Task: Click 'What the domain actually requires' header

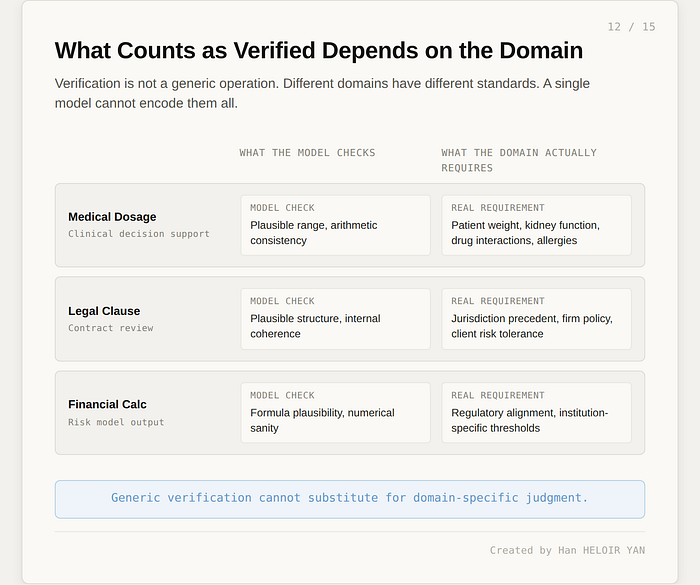Action: [x=519, y=160]
